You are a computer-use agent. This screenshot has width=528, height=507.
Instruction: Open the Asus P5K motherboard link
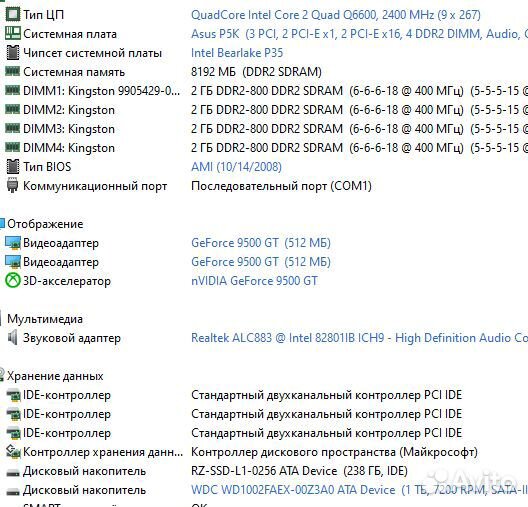359,34
